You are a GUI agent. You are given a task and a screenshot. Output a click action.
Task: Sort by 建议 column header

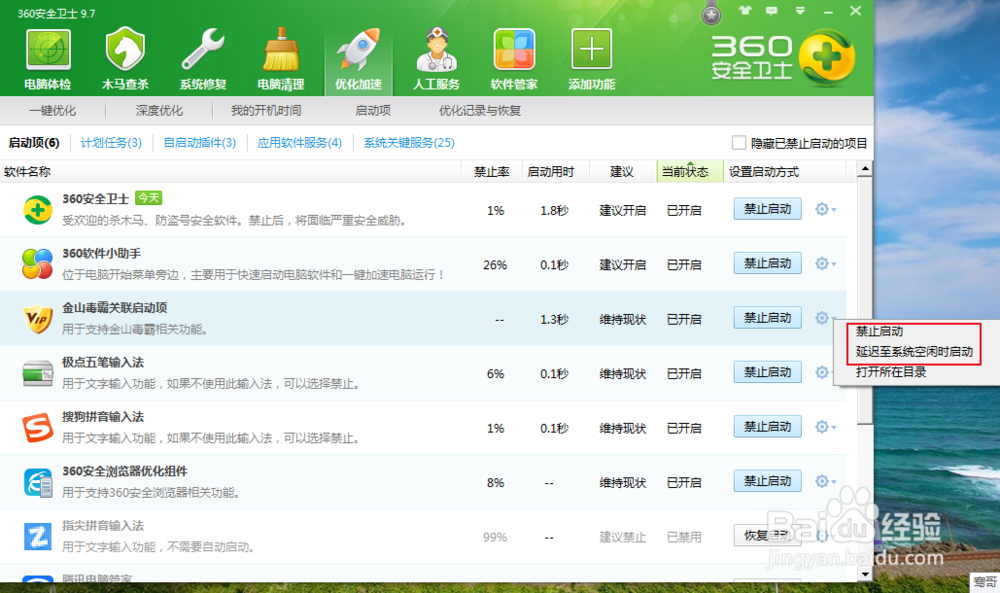(x=622, y=172)
